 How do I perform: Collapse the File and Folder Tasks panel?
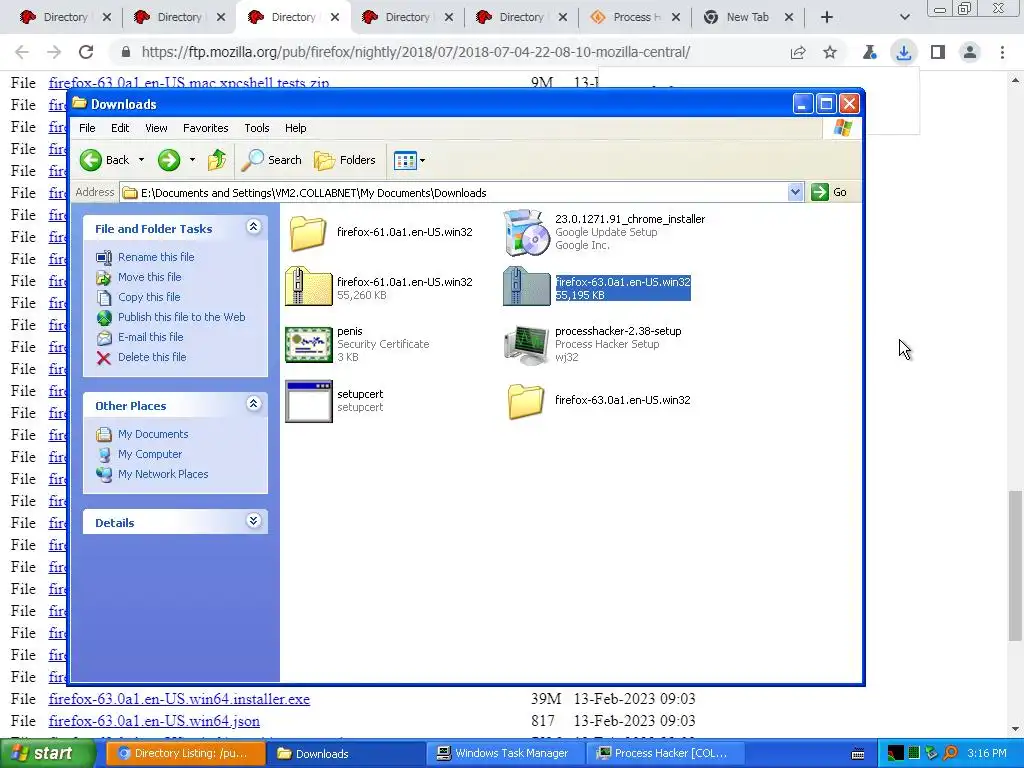pos(253,227)
